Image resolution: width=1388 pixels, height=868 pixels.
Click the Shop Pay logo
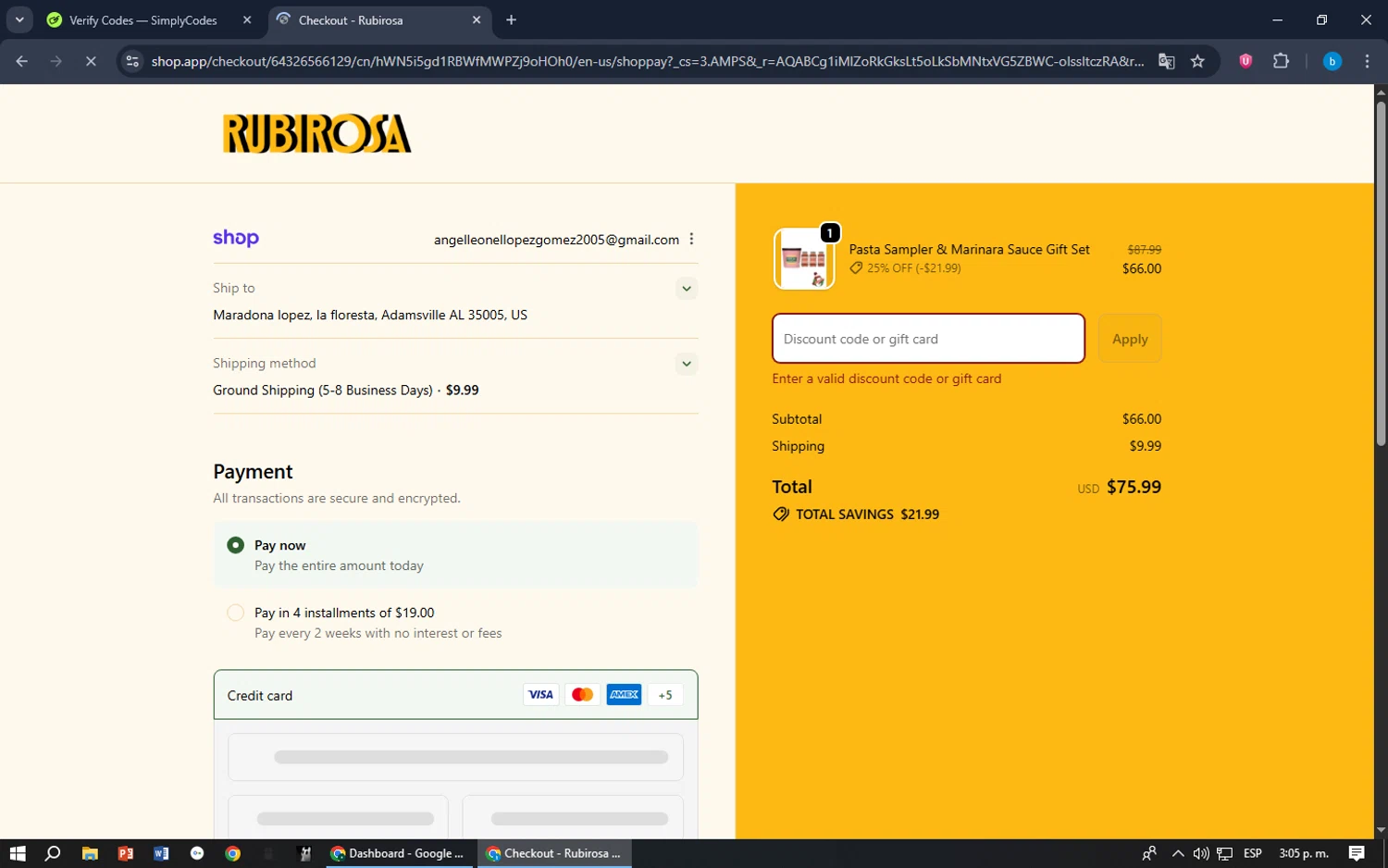[x=236, y=238]
